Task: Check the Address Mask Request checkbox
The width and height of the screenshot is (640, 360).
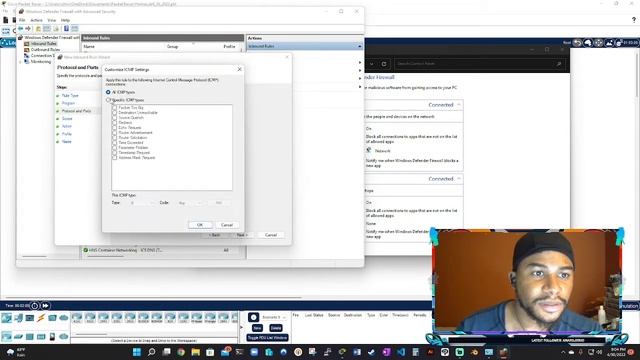Action: point(115,158)
